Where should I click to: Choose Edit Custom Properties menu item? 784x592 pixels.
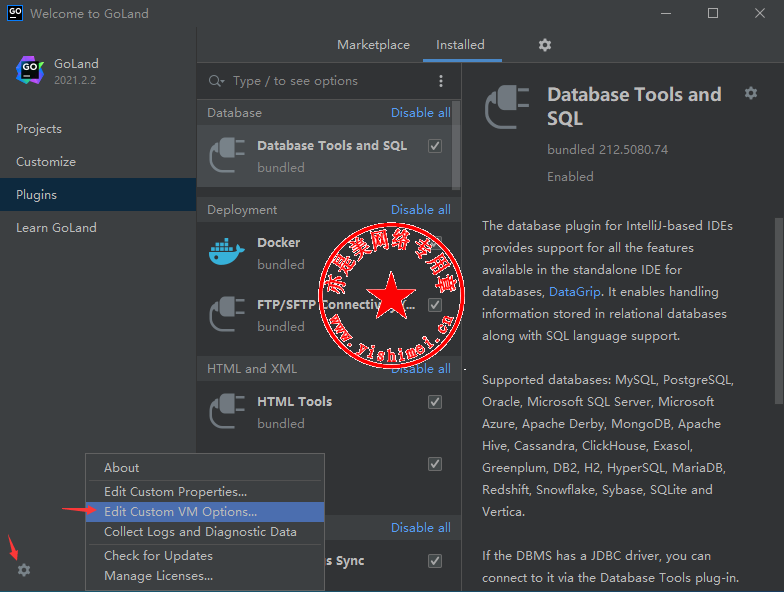point(205,492)
